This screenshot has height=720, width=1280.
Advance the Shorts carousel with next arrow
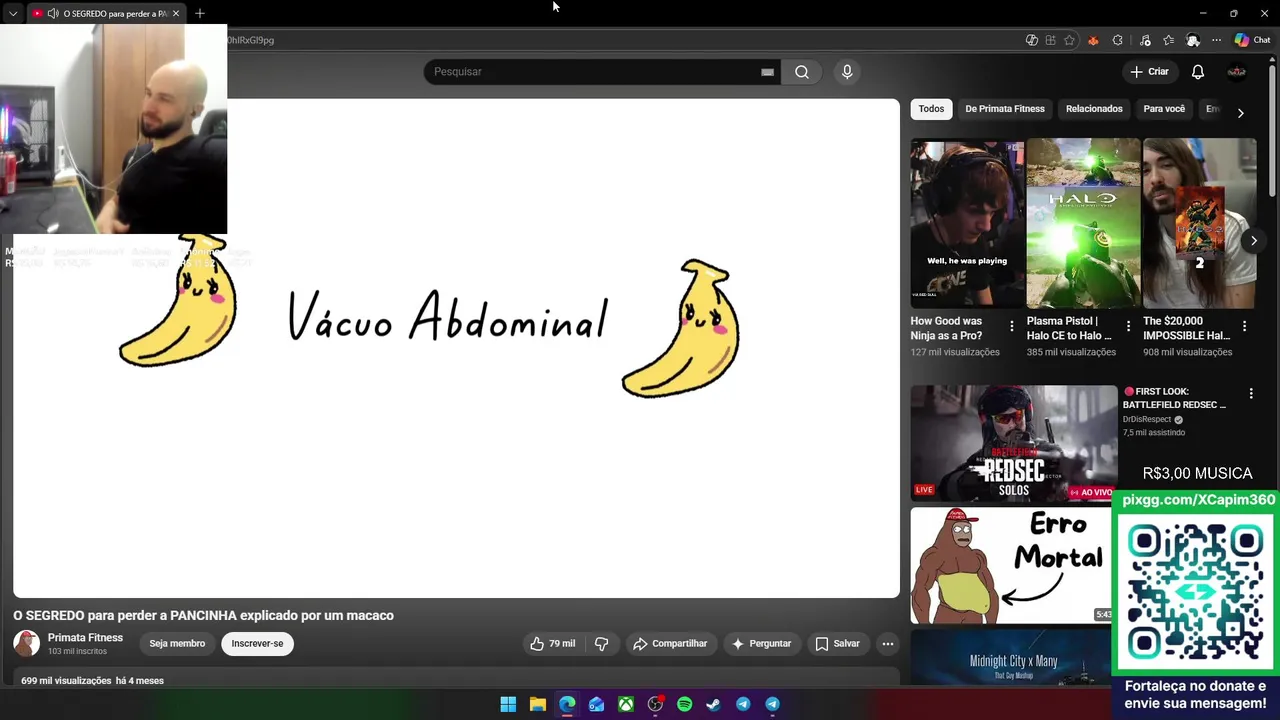(1254, 241)
